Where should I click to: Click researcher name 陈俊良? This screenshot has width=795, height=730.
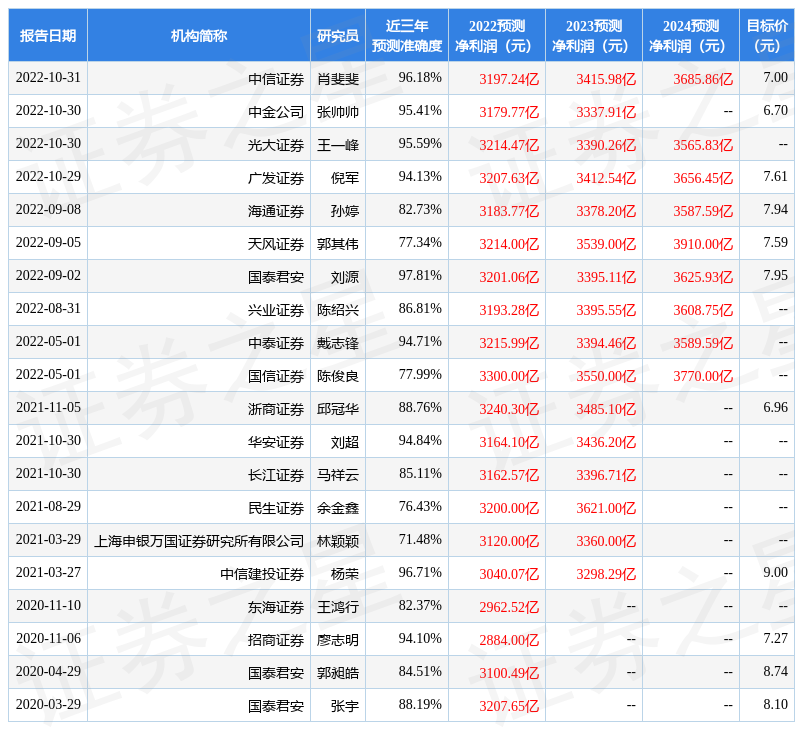point(338,376)
